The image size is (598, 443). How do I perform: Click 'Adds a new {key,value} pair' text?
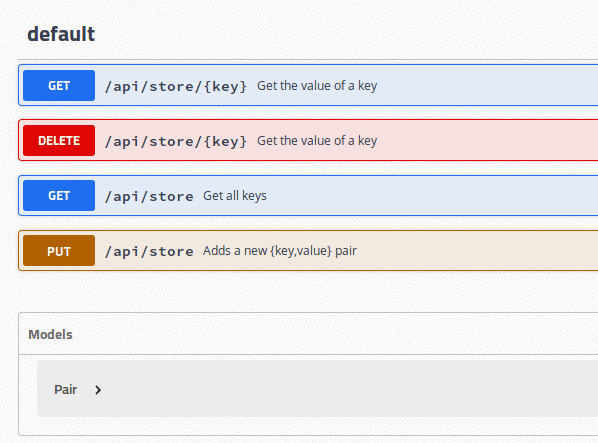(x=280, y=250)
